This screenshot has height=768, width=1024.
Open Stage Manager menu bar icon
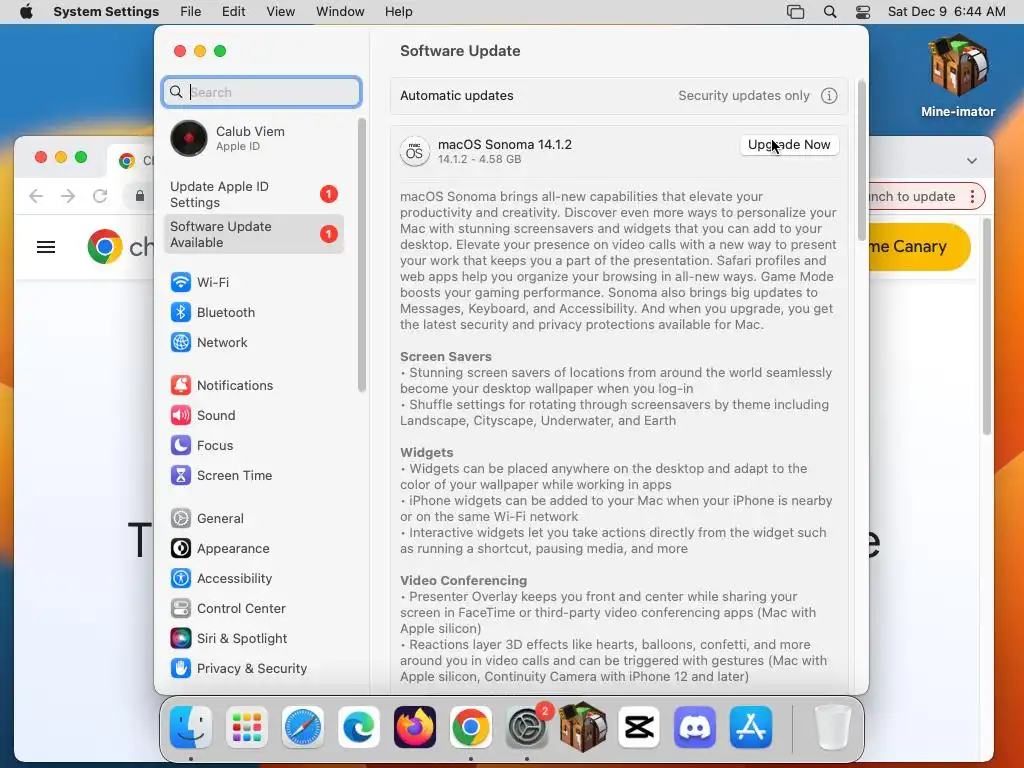pos(795,12)
